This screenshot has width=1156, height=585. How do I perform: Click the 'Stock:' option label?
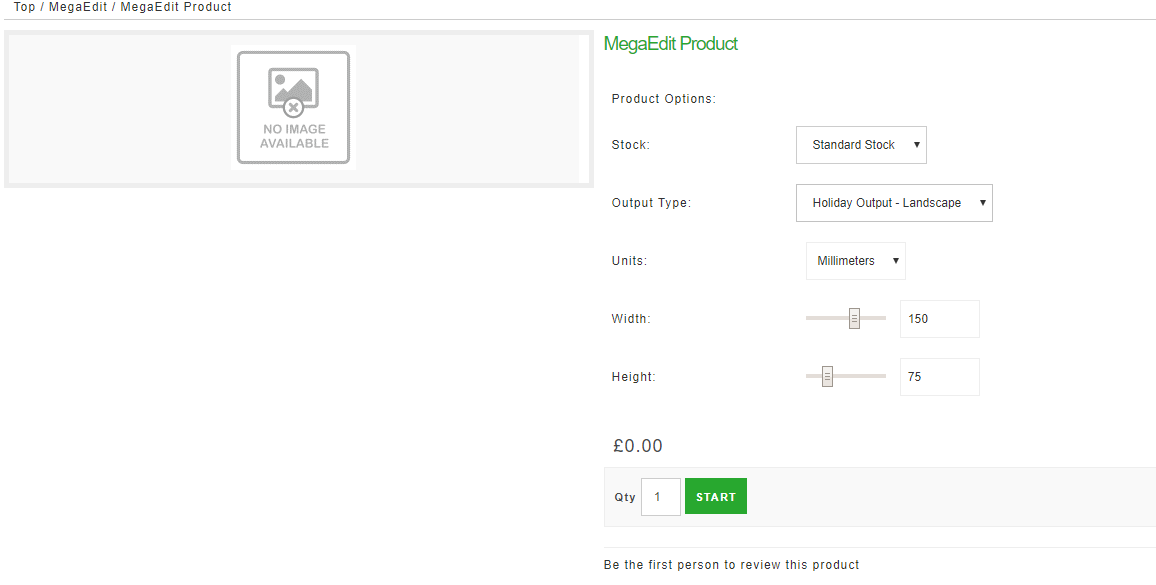630,145
